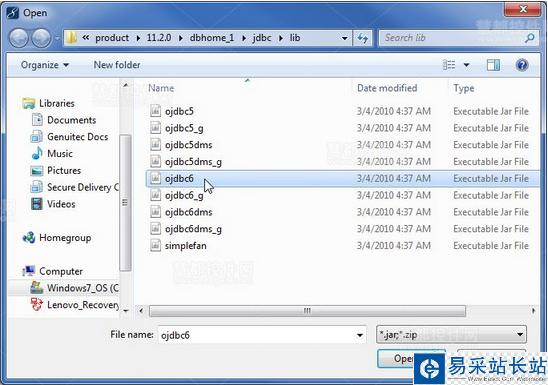Click file list scroll left arrow

pyautogui.click(x=141, y=311)
